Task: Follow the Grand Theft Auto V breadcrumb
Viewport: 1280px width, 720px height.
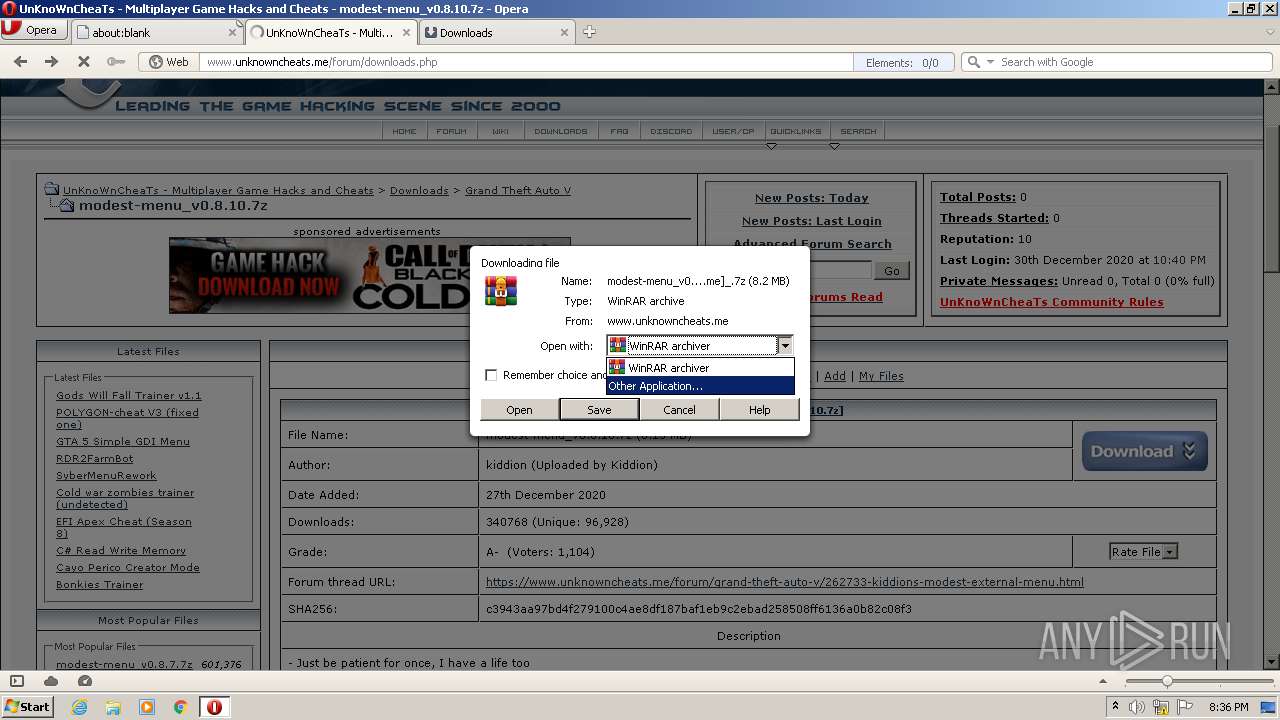Action: [518, 190]
